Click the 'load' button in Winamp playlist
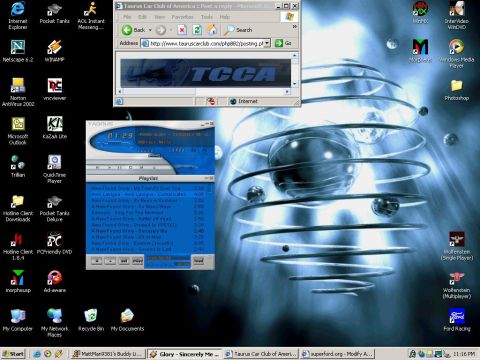Image resolution: width=480 pixels, height=360 pixels. click(199, 261)
